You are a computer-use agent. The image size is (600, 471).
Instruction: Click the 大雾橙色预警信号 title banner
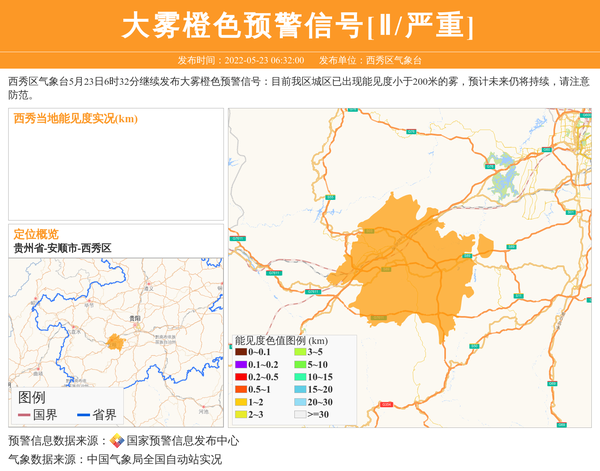tap(299, 26)
